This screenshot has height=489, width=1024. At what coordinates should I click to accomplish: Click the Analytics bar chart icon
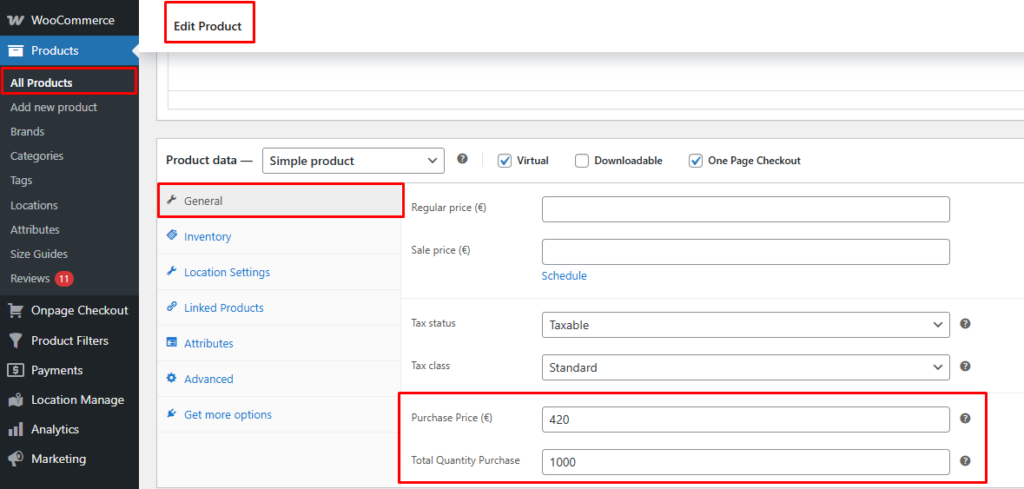coord(15,430)
